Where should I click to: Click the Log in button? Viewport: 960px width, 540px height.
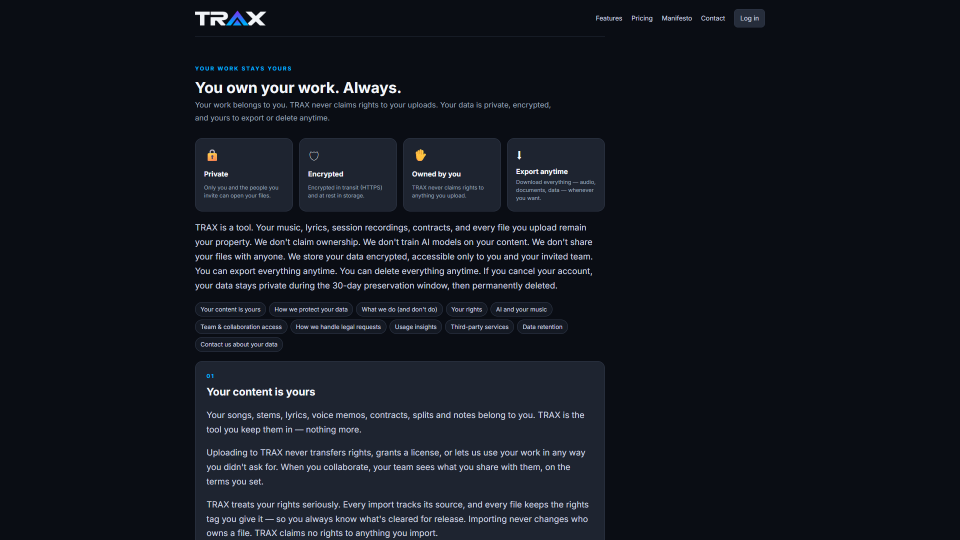749,18
